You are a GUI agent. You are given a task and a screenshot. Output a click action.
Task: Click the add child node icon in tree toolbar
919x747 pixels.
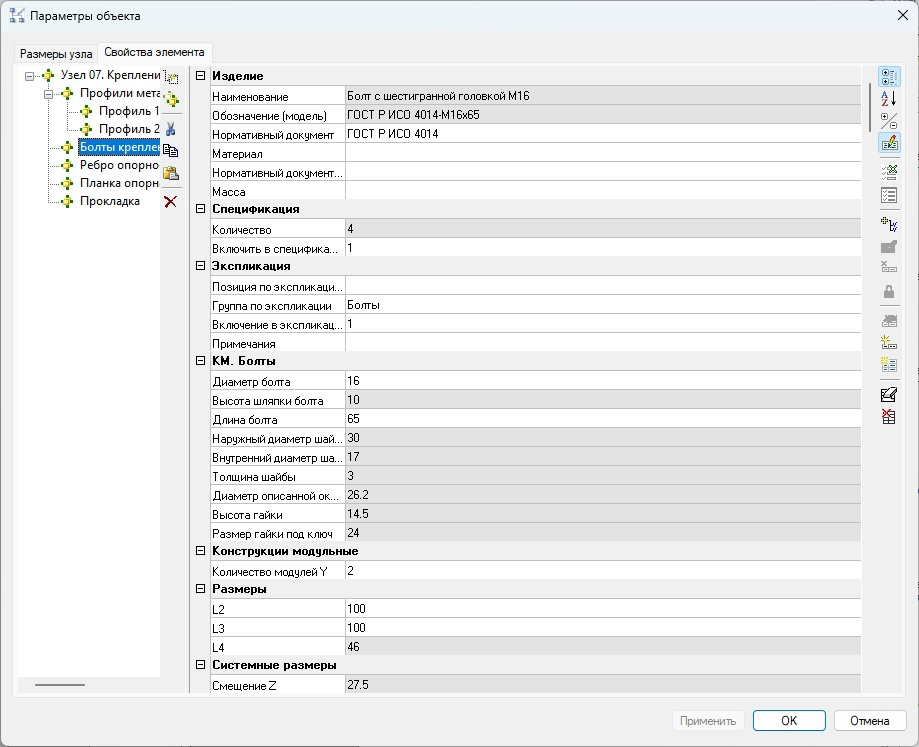[x=171, y=100]
